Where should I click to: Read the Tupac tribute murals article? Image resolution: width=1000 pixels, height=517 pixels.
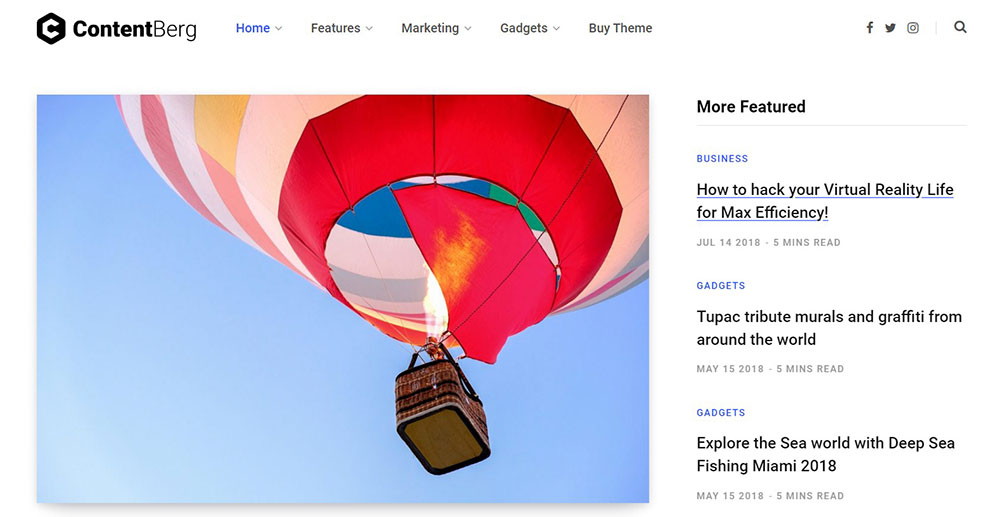(x=829, y=328)
